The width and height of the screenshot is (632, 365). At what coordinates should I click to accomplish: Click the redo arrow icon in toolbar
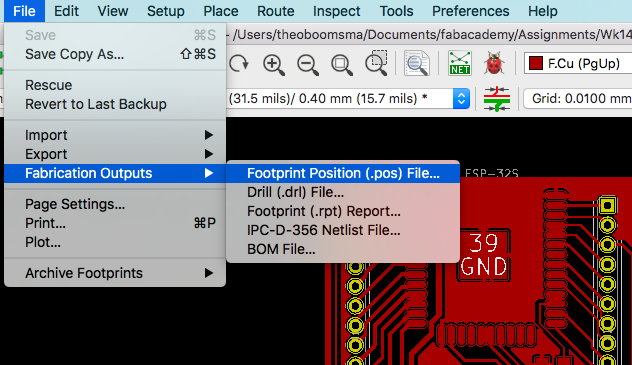pos(239,64)
